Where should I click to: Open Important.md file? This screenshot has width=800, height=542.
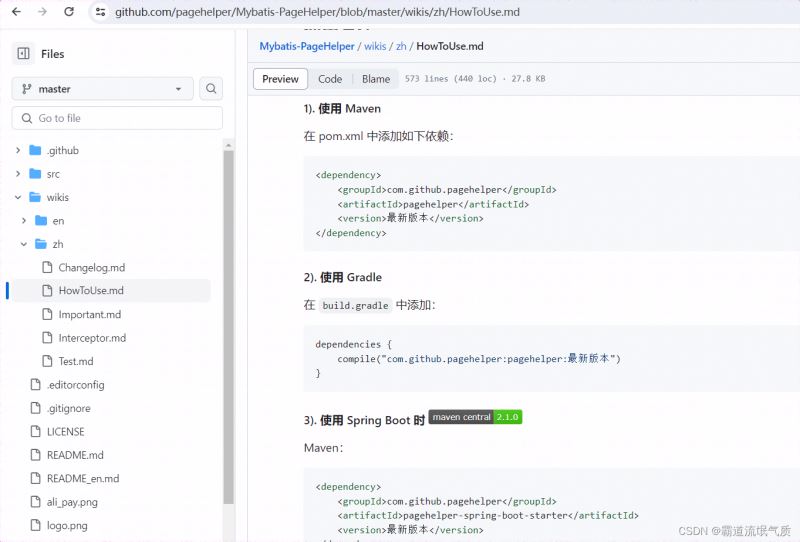click(x=90, y=314)
